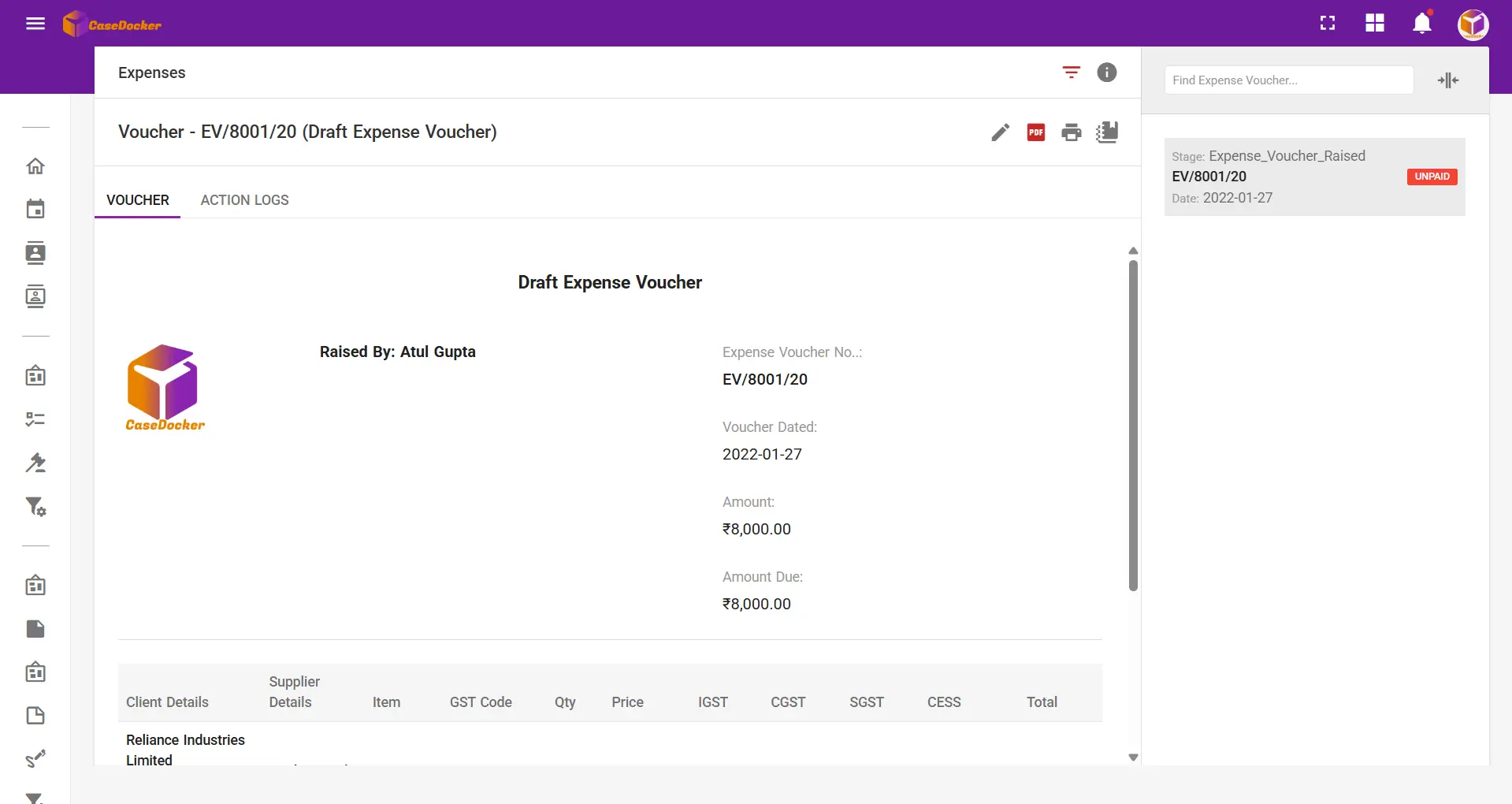Click the Reliance Industries Limited client cell
1512x804 pixels.
[x=185, y=750]
